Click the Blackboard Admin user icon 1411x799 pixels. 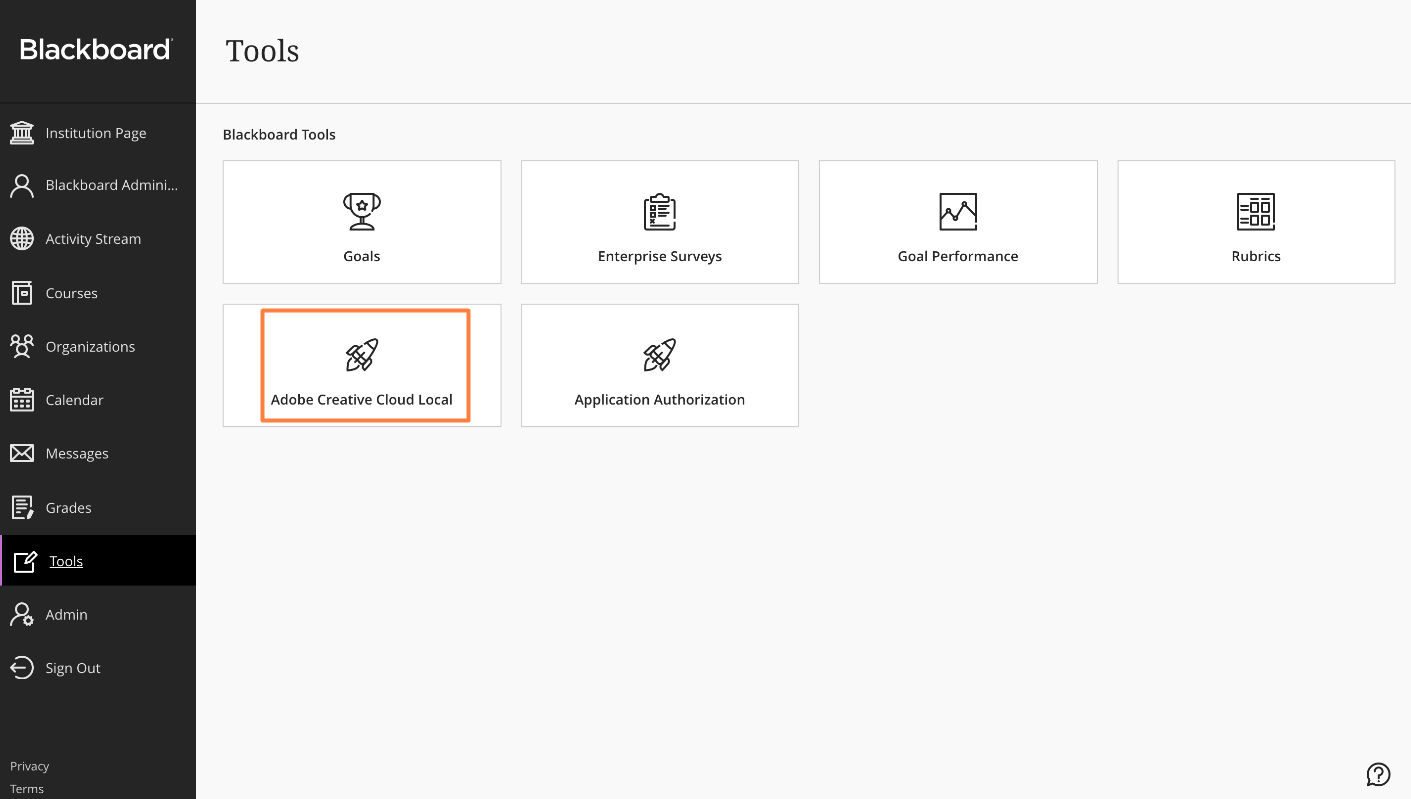tap(21, 186)
